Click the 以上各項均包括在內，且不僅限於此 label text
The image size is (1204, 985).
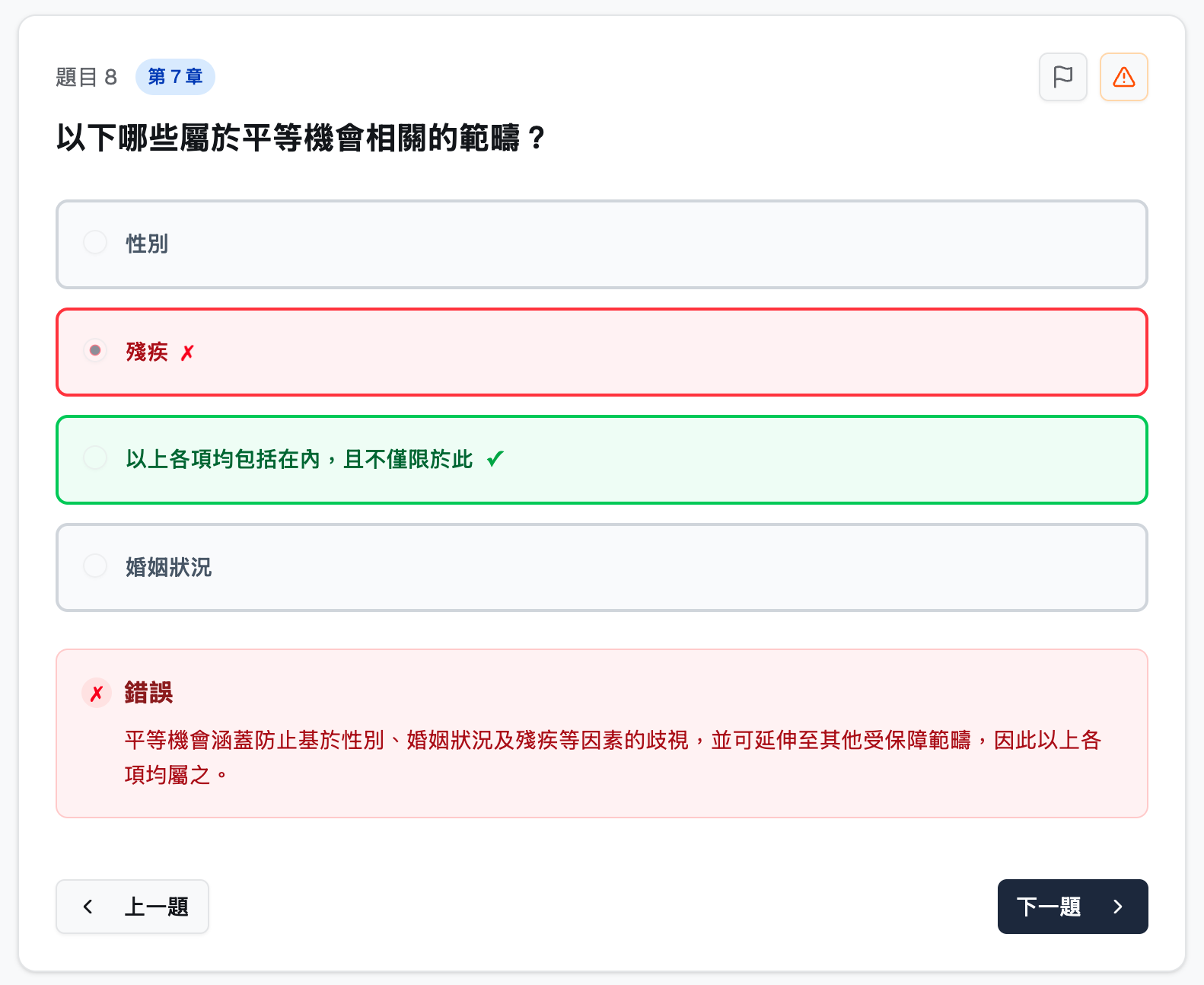tap(299, 459)
